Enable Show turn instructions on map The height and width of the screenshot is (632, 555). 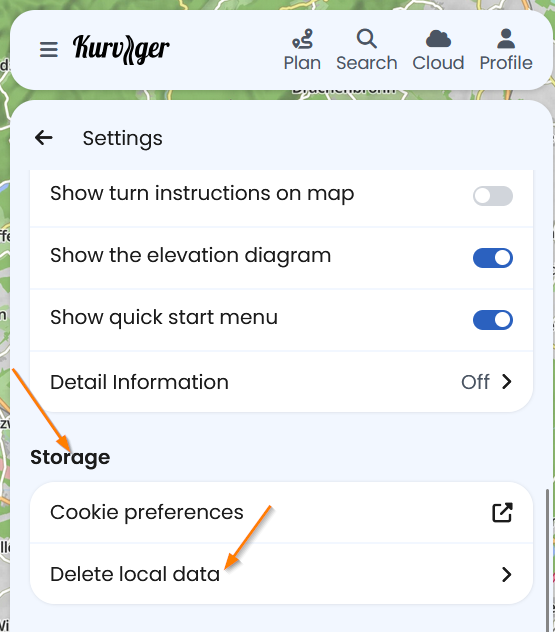click(x=493, y=196)
